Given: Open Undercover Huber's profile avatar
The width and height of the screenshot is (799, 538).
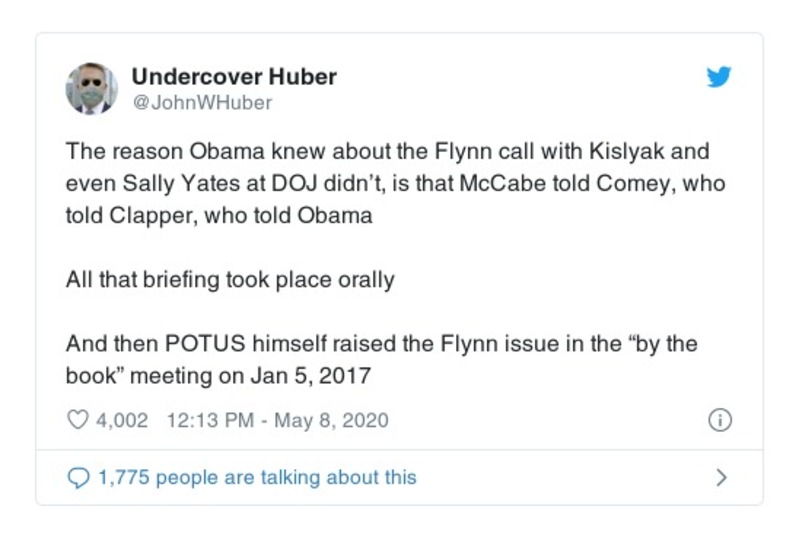Looking at the screenshot, I should [92, 89].
